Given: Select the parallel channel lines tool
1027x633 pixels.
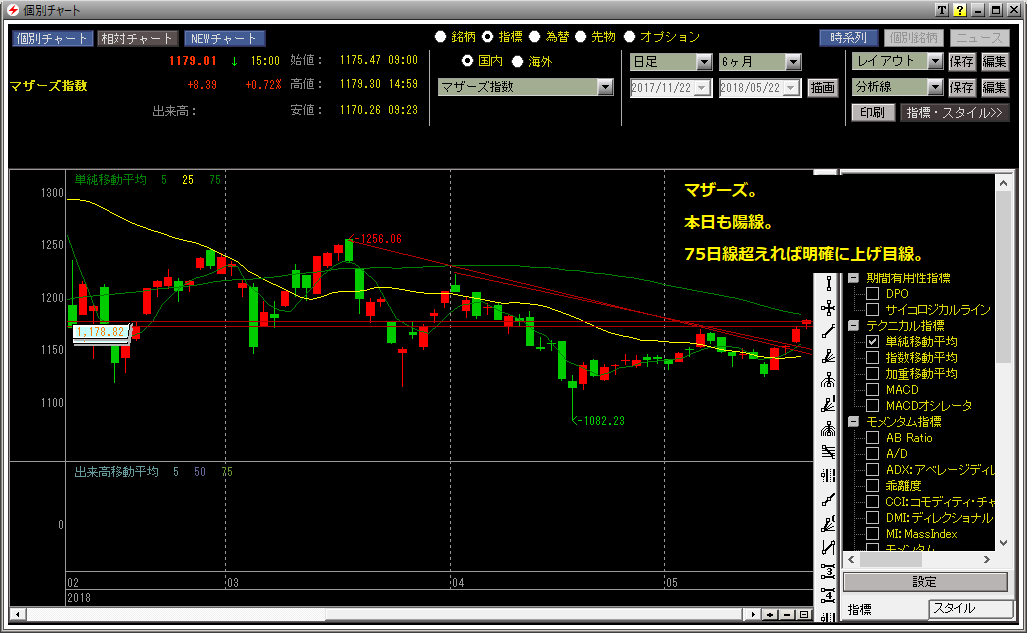Looking at the screenshot, I should coord(828,452).
